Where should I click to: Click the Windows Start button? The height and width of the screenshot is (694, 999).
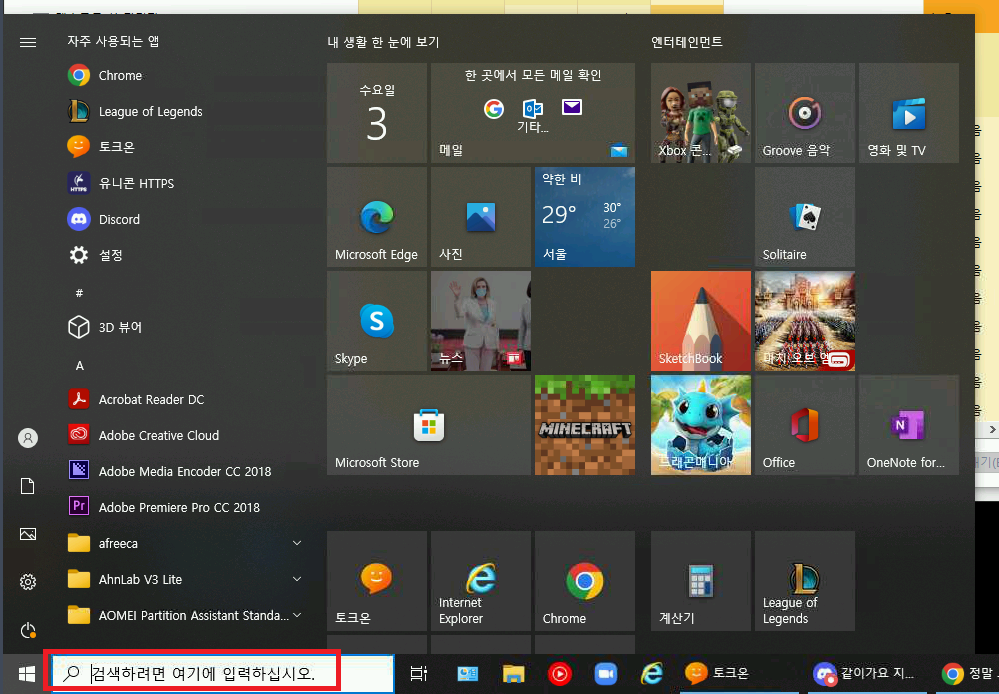click(27, 674)
